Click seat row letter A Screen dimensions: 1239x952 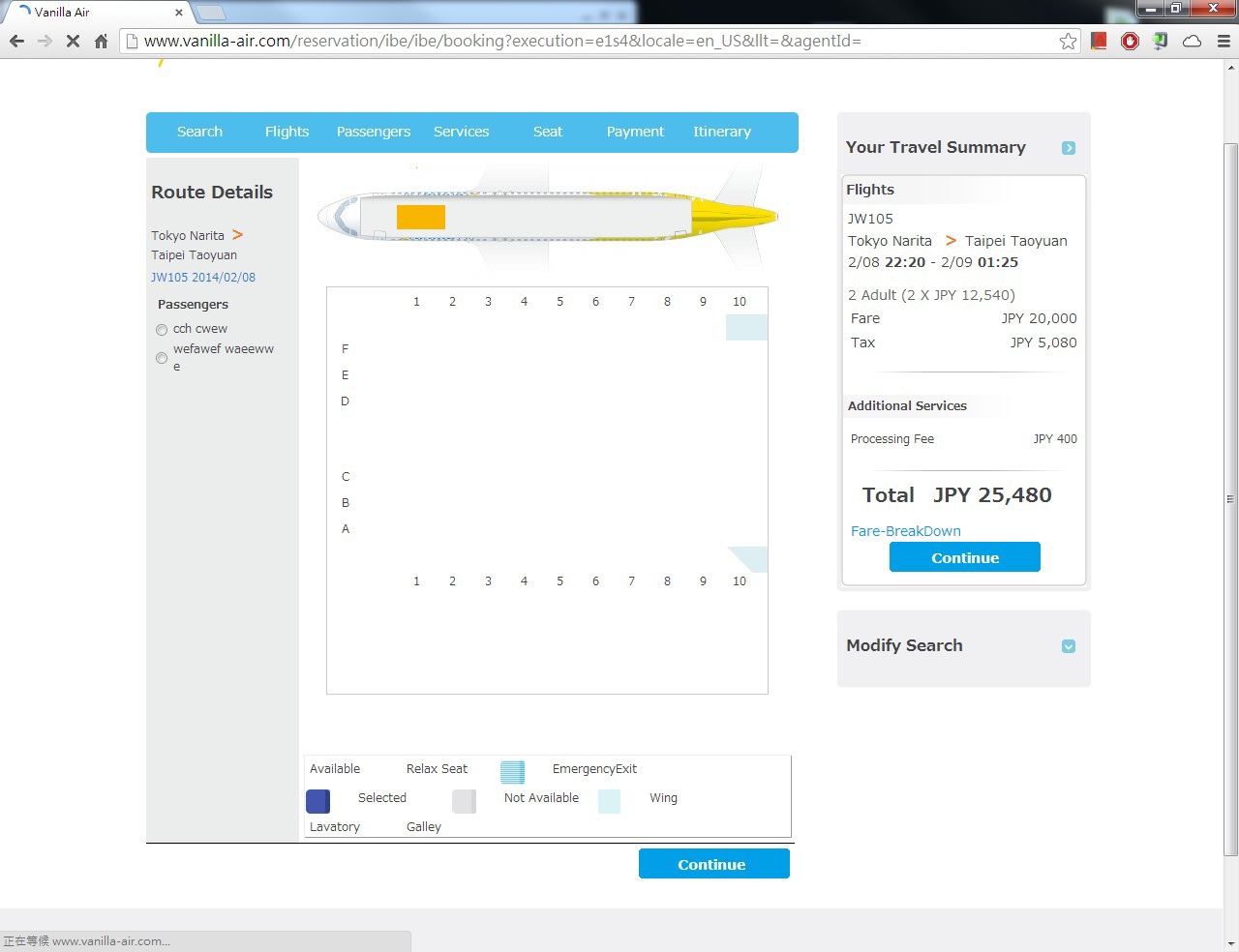(346, 528)
